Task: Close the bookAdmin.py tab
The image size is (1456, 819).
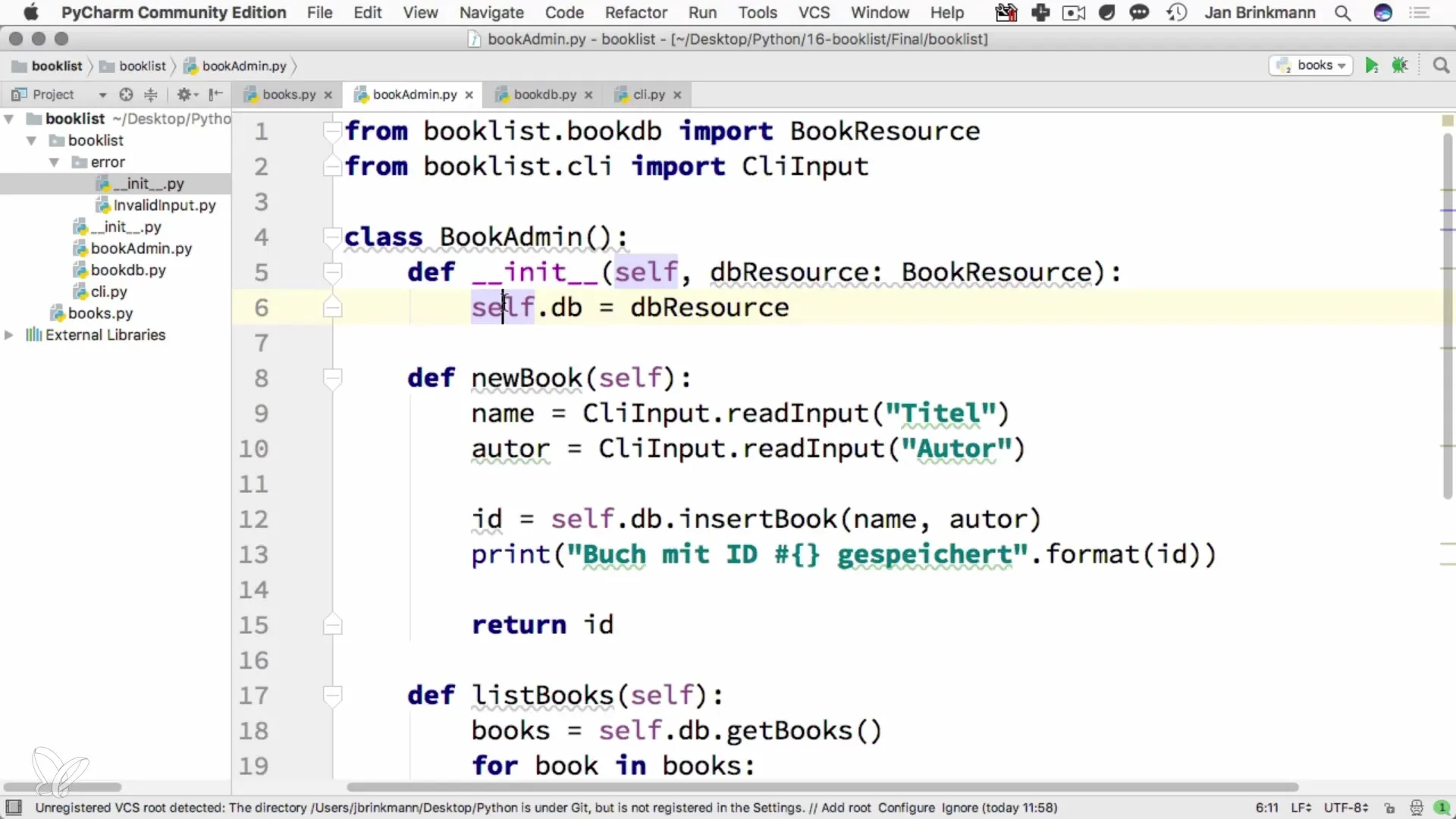Action: [469, 95]
